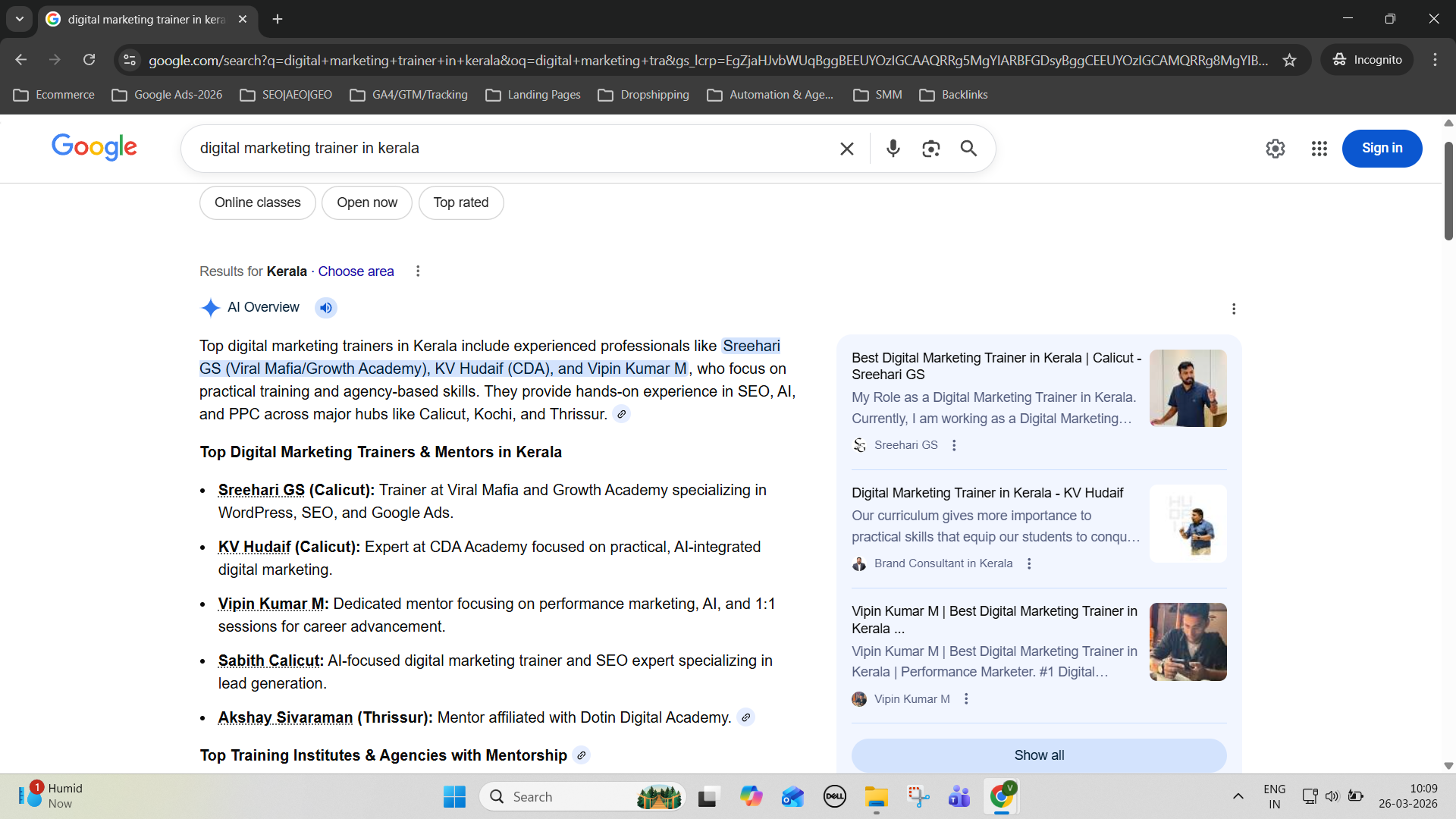Open the SEO|AEO|GEO bookmarks folder
Viewport: 1456px width, 819px height.
[x=286, y=95]
